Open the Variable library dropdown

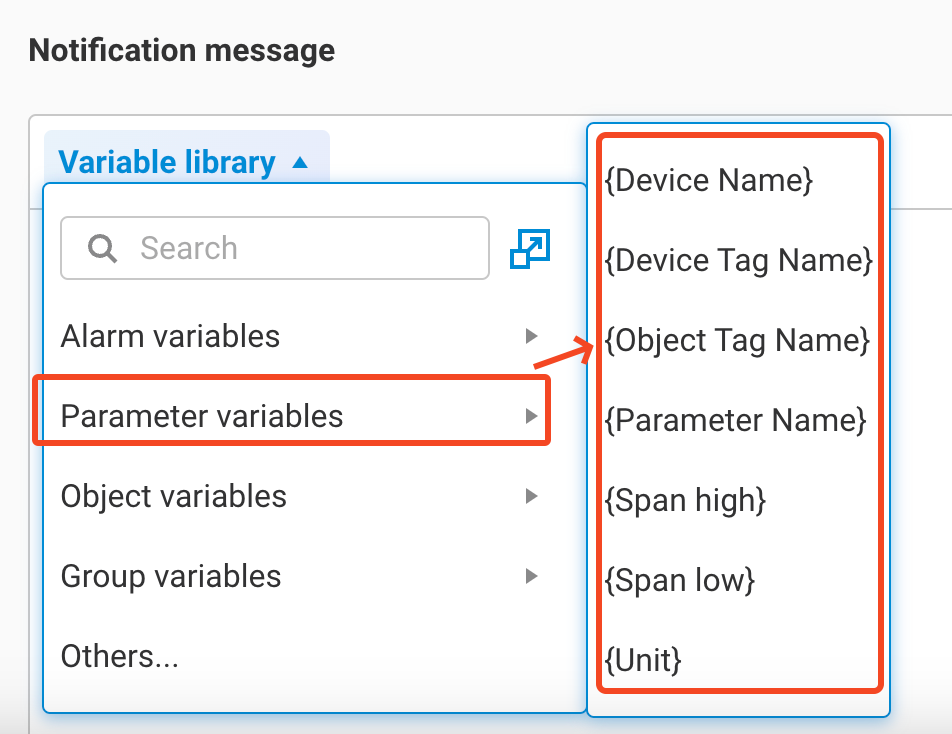pos(167,162)
